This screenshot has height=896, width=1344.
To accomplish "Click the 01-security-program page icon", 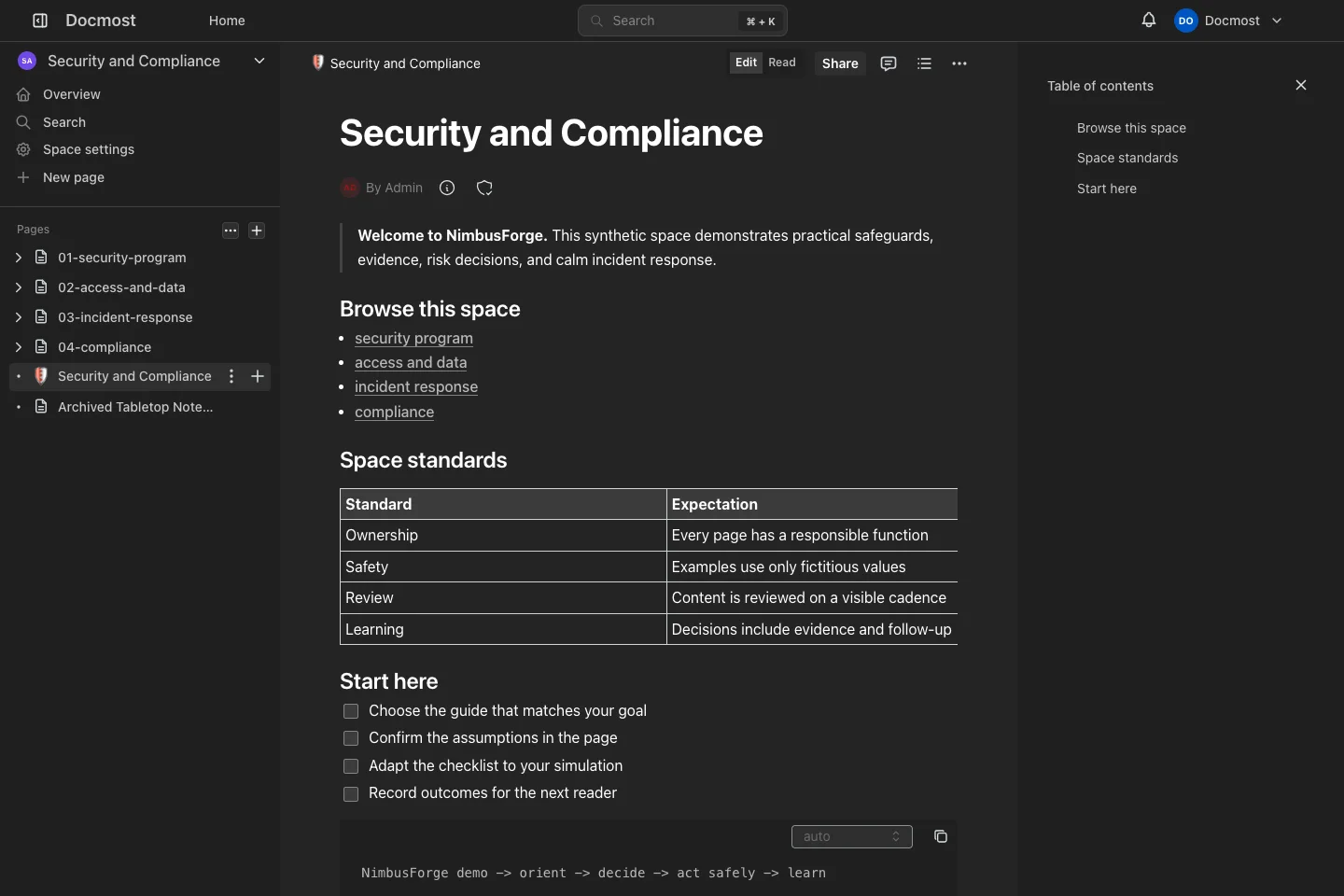I will [x=41, y=258].
